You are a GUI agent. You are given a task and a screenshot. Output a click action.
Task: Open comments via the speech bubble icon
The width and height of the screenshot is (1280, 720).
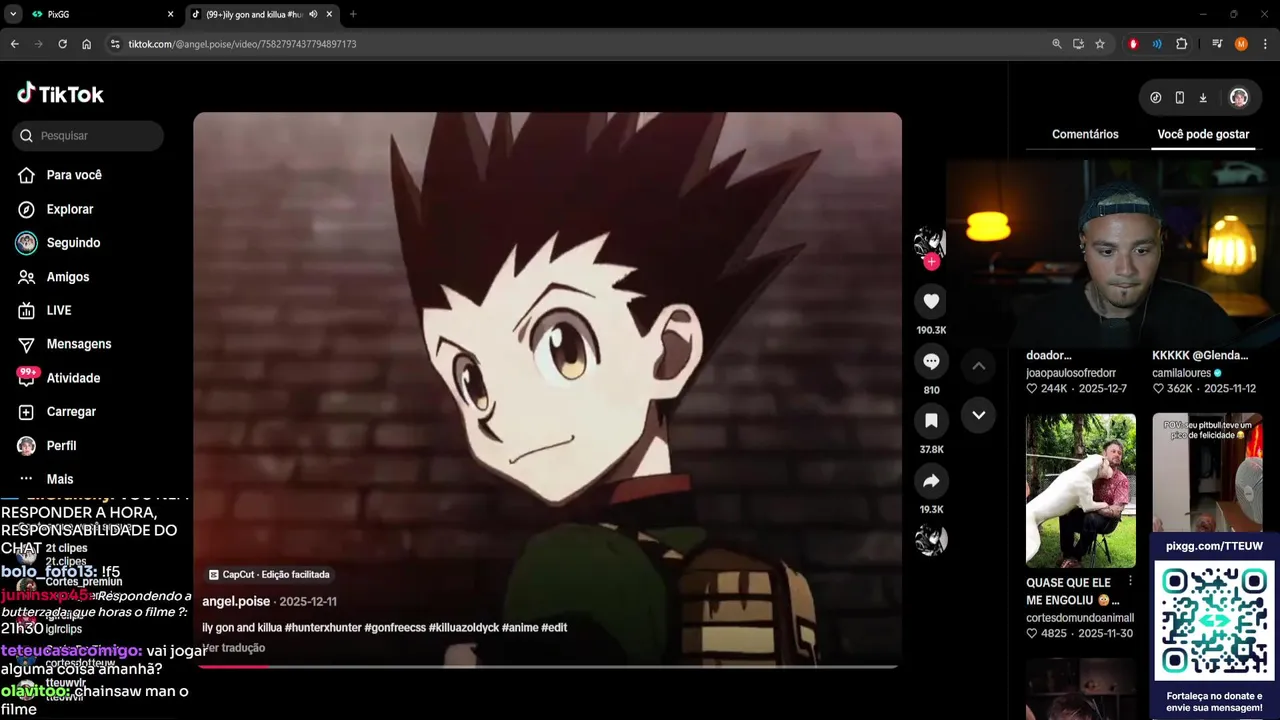pos(931,361)
